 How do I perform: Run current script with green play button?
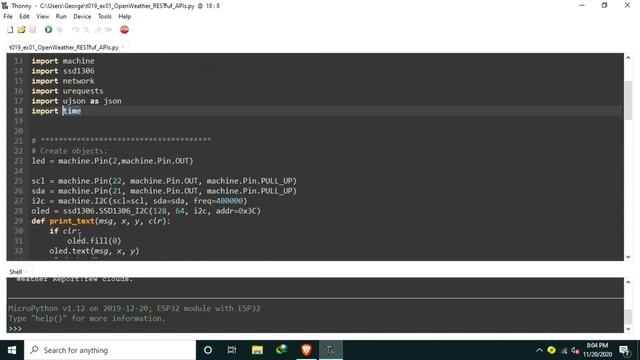tap(48, 30)
